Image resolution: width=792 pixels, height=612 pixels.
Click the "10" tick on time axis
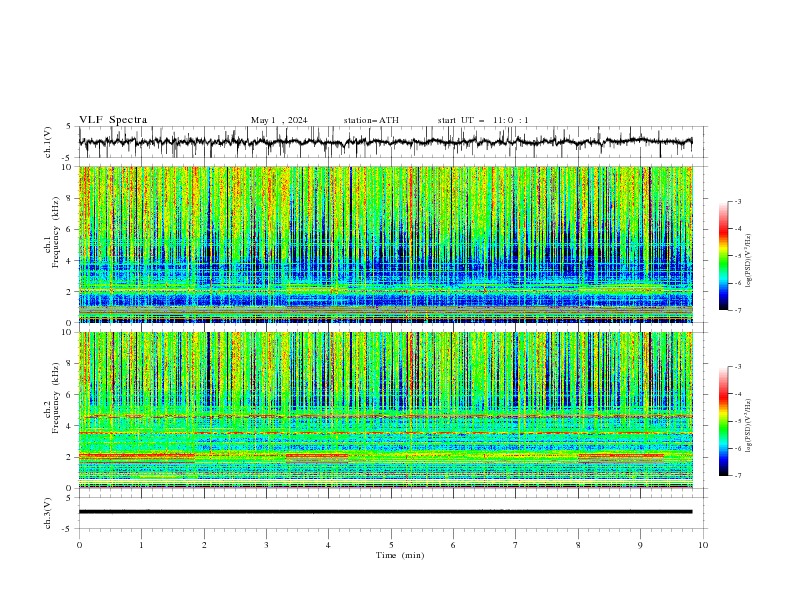pos(703,545)
